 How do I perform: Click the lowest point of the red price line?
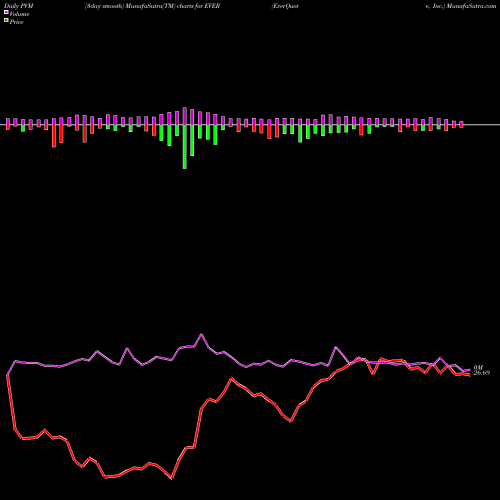pos(172,479)
